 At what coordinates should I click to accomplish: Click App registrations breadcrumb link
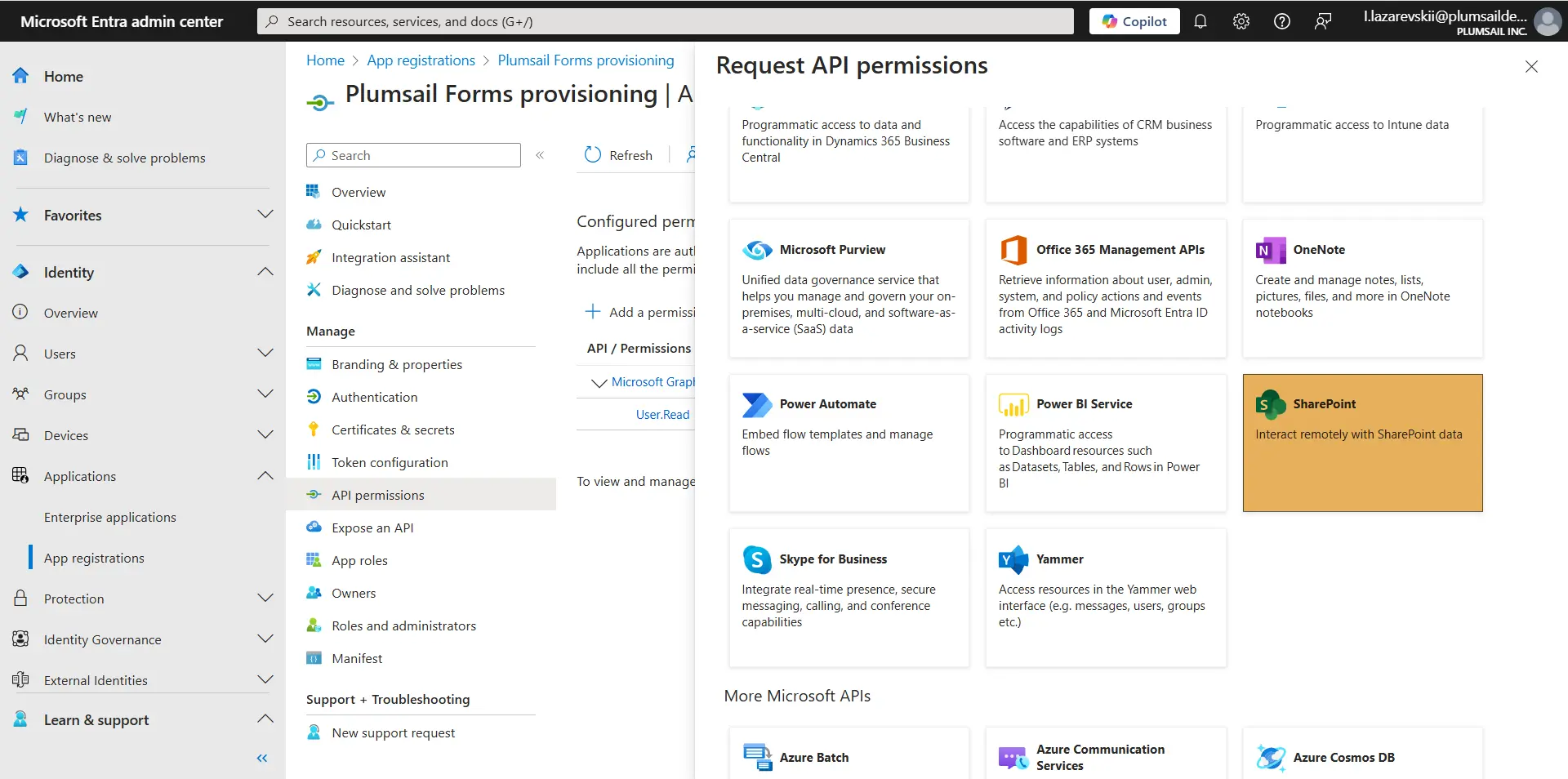click(421, 60)
